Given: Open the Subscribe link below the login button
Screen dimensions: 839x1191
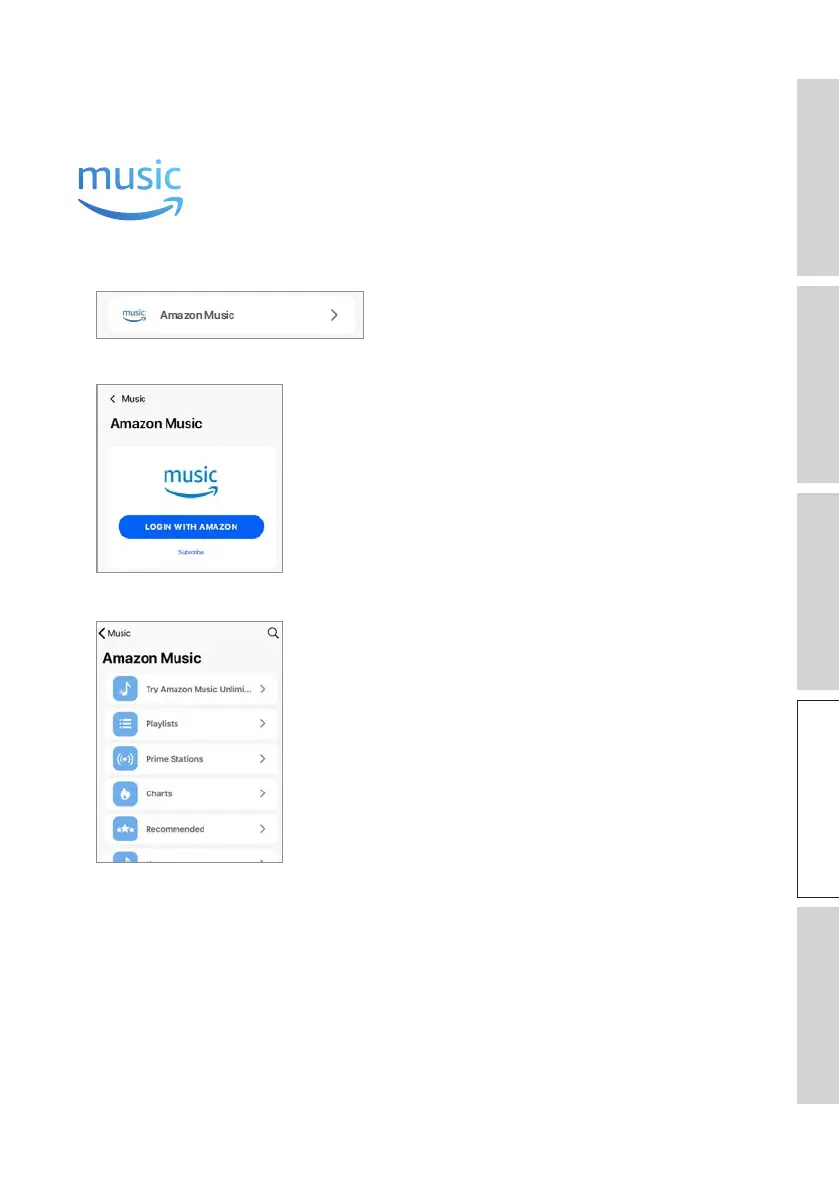Looking at the screenshot, I should pos(191,552).
